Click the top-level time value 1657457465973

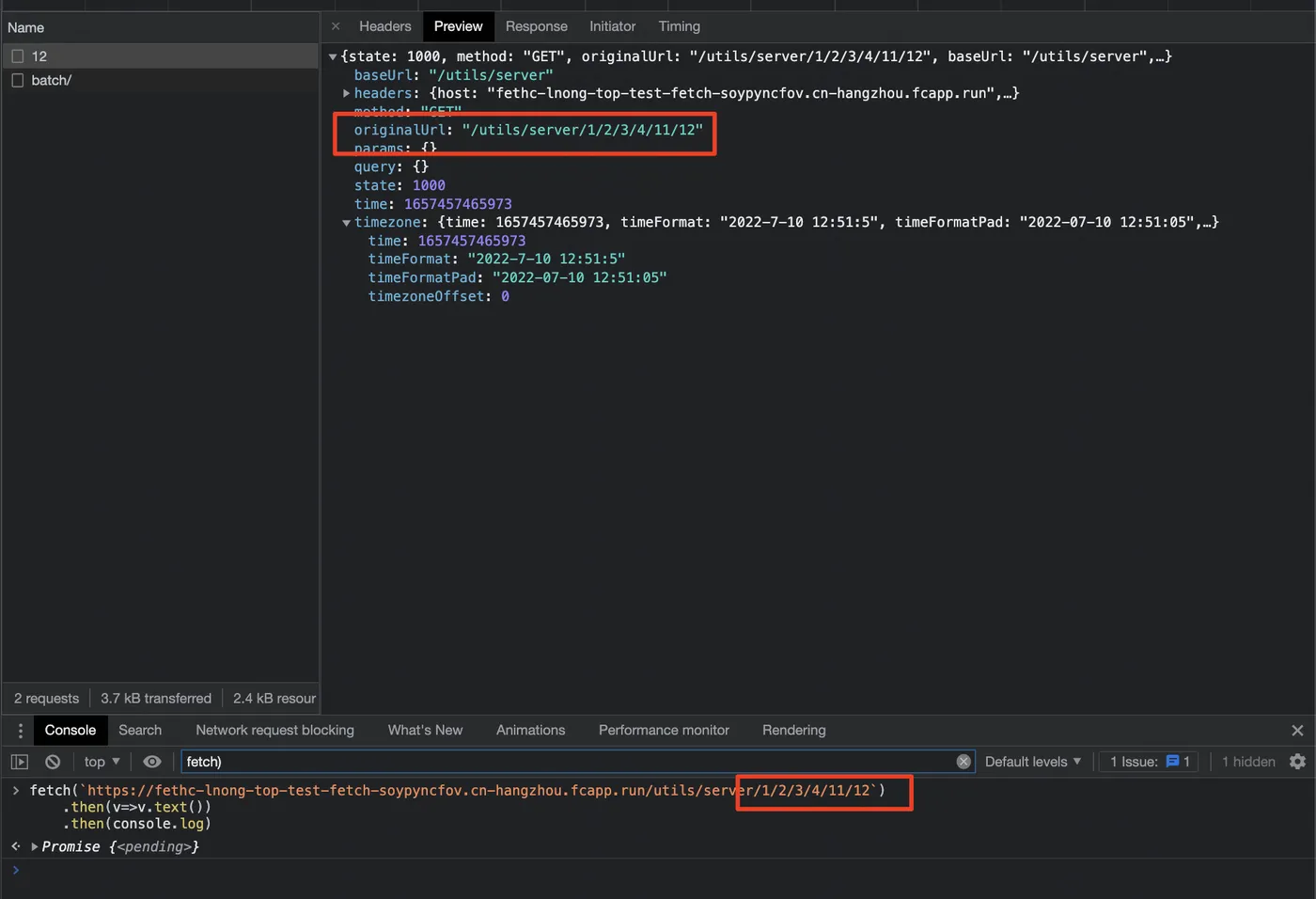(x=458, y=204)
